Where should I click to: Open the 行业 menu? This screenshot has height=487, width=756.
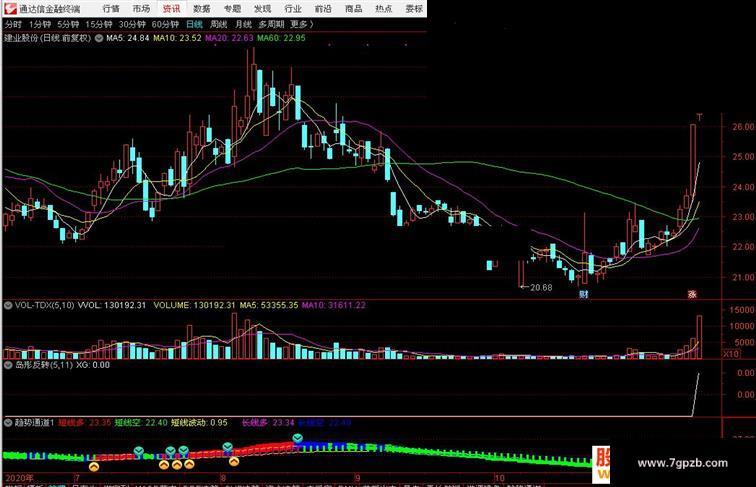[293, 9]
